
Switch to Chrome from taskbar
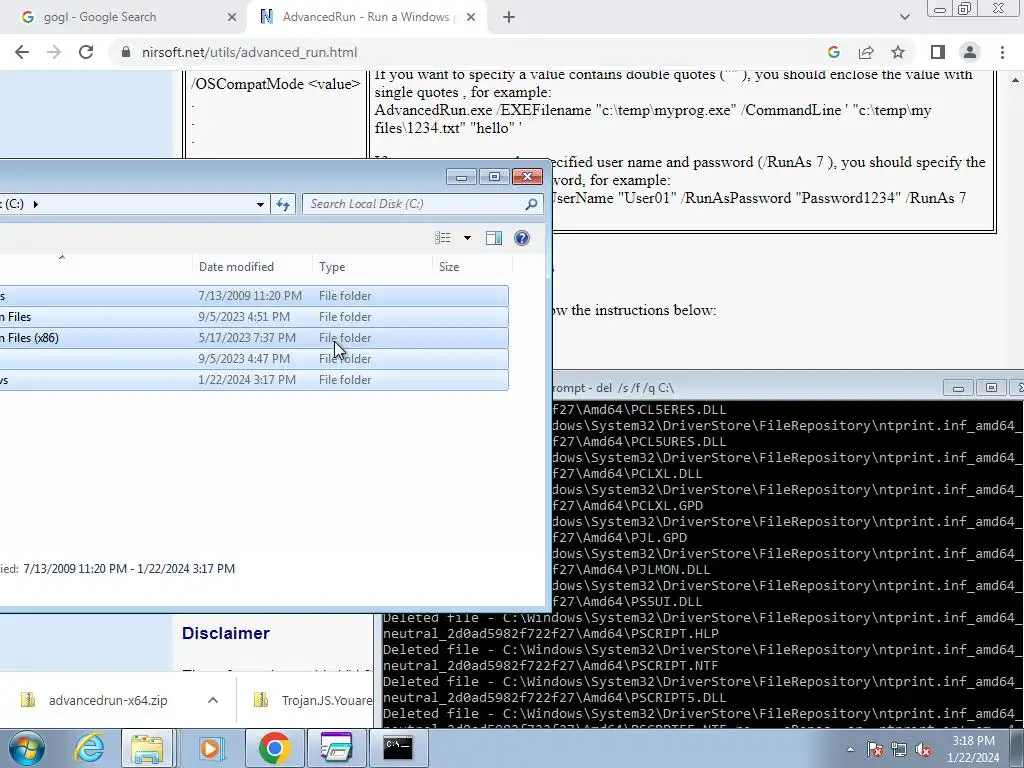coord(274,748)
